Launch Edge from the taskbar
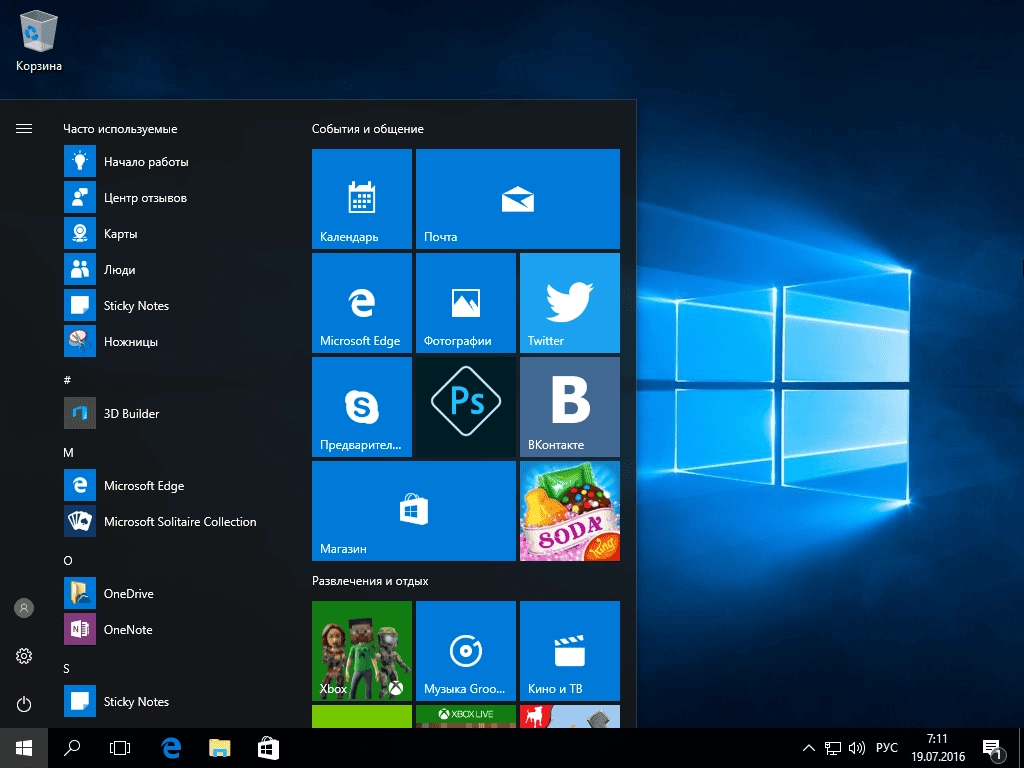This screenshot has height=768, width=1024. pyautogui.click(x=171, y=748)
